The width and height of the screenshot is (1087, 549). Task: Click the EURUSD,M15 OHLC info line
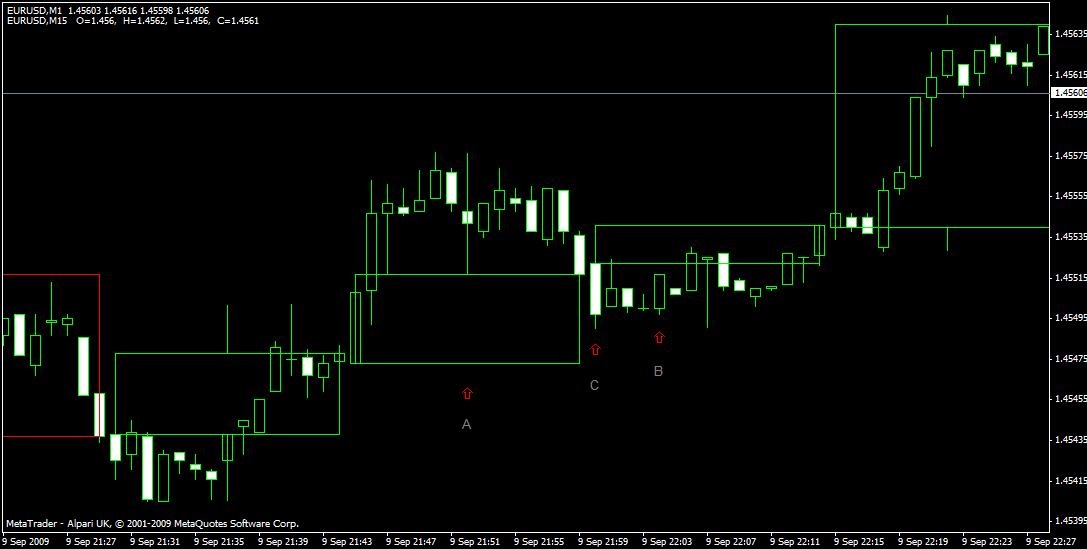pyautogui.click(x=132, y=21)
